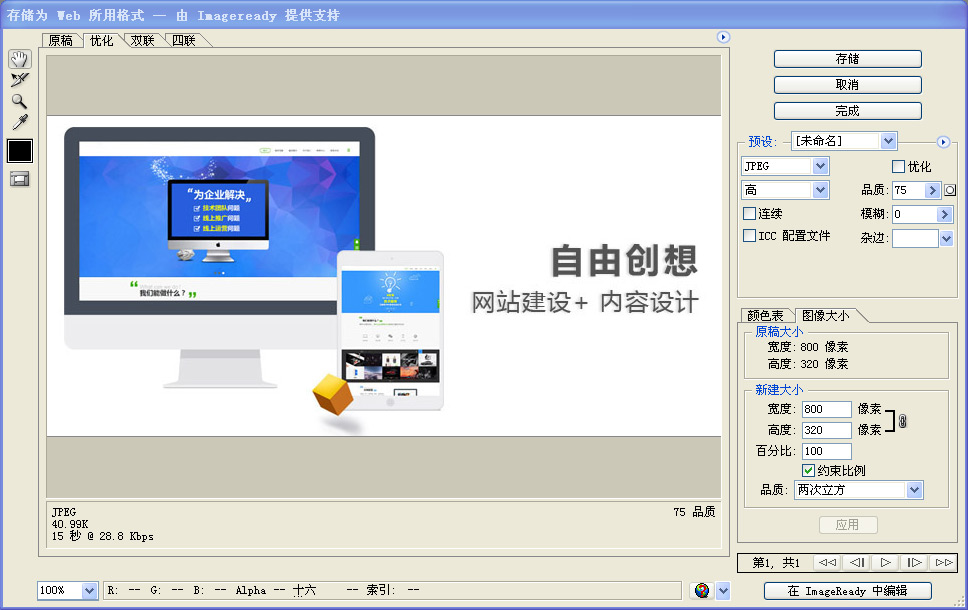Screen dimensions: 968x610
Task: Click the 存储 button
Action: point(847,58)
